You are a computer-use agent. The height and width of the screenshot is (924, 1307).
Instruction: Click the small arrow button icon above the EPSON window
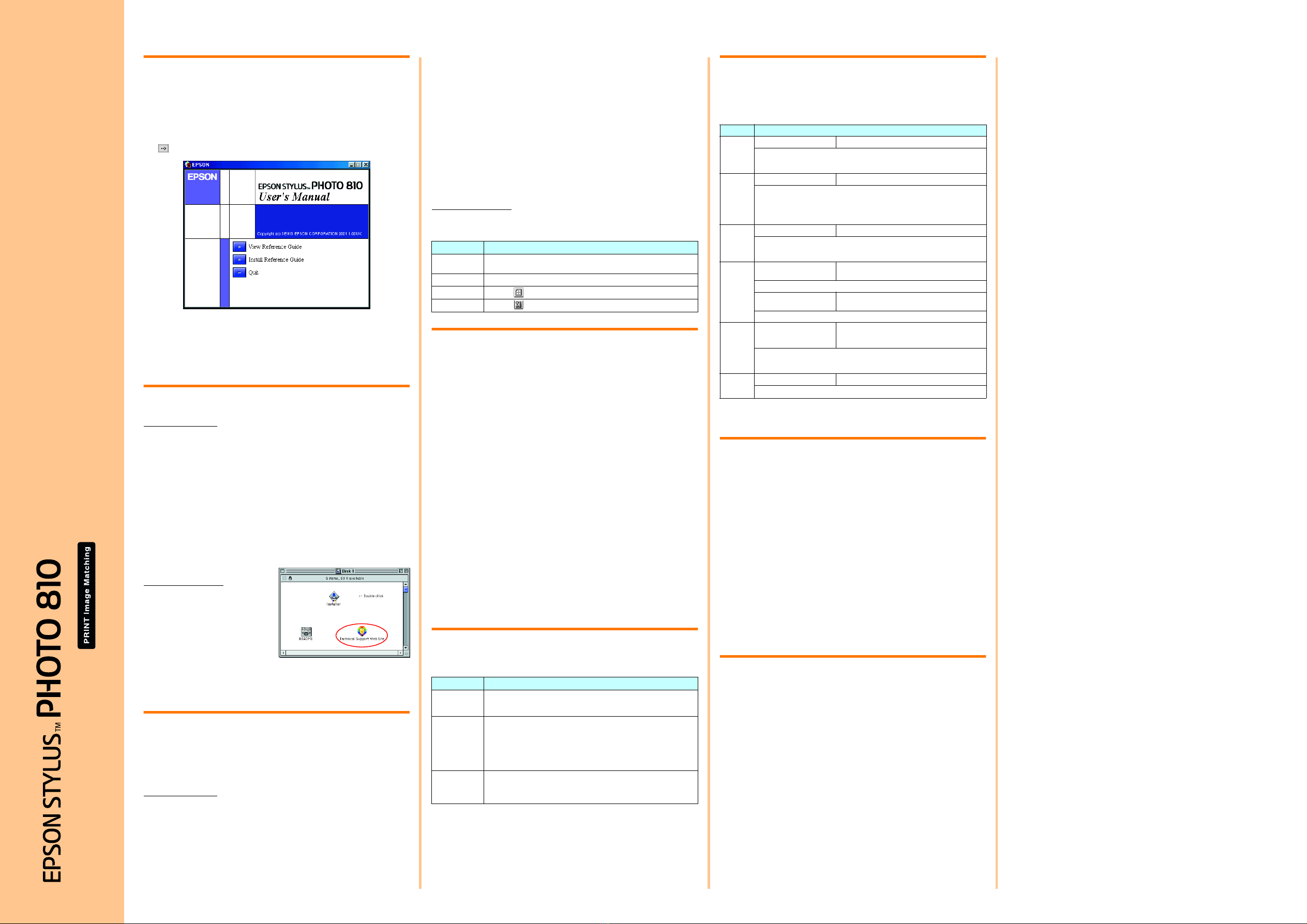(x=163, y=148)
